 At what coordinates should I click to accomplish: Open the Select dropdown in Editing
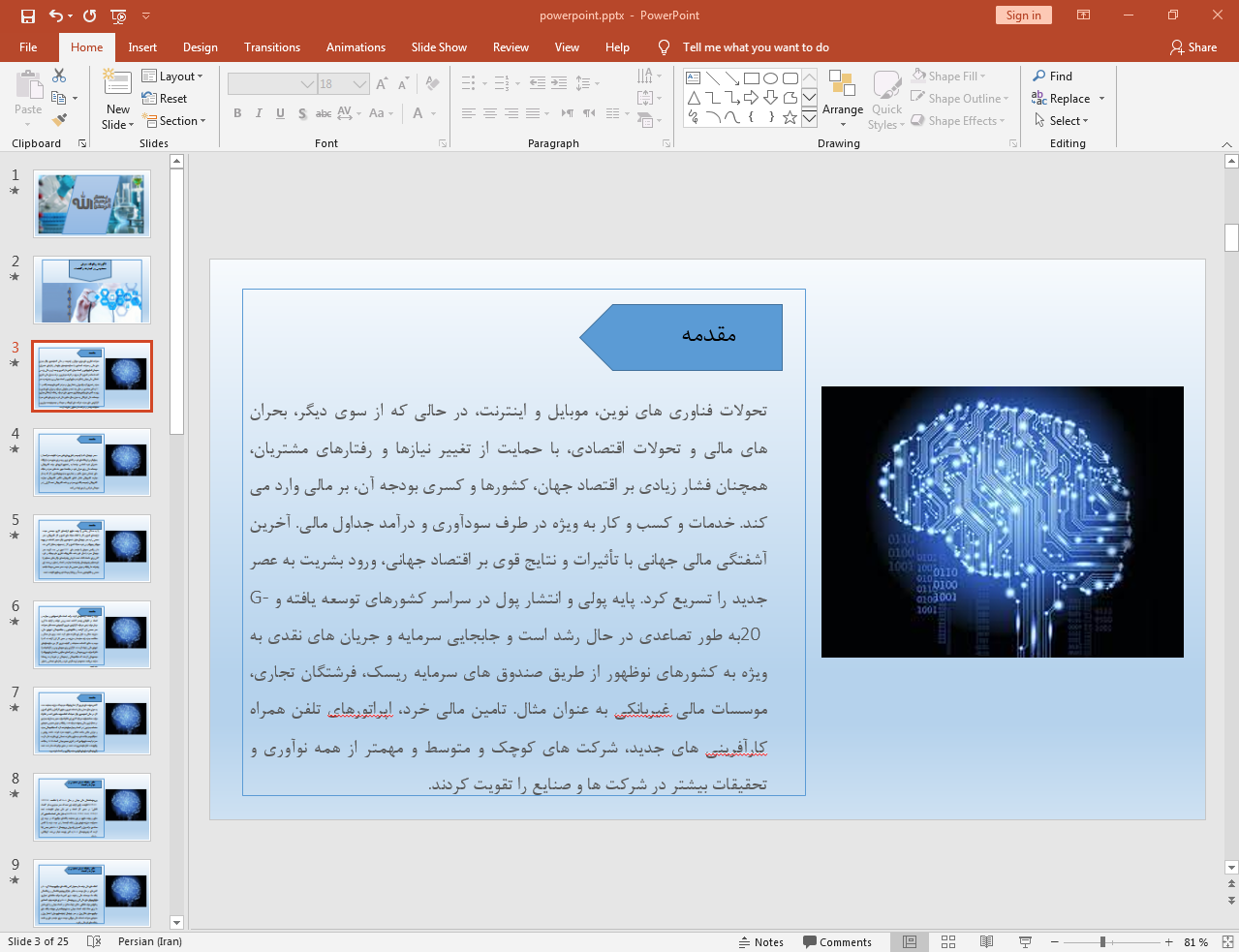point(1061,120)
